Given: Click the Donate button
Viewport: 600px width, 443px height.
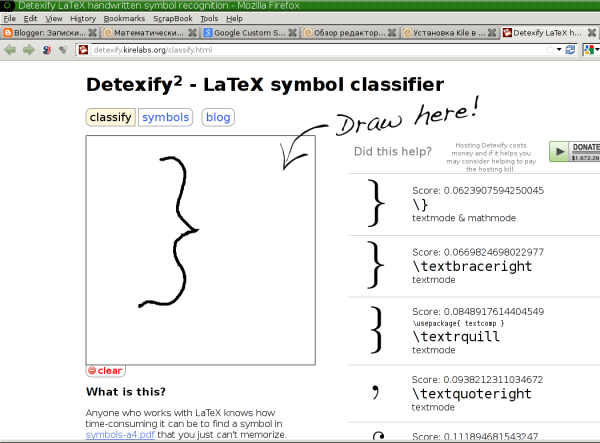Looking at the screenshot, I should click(574, 151).
